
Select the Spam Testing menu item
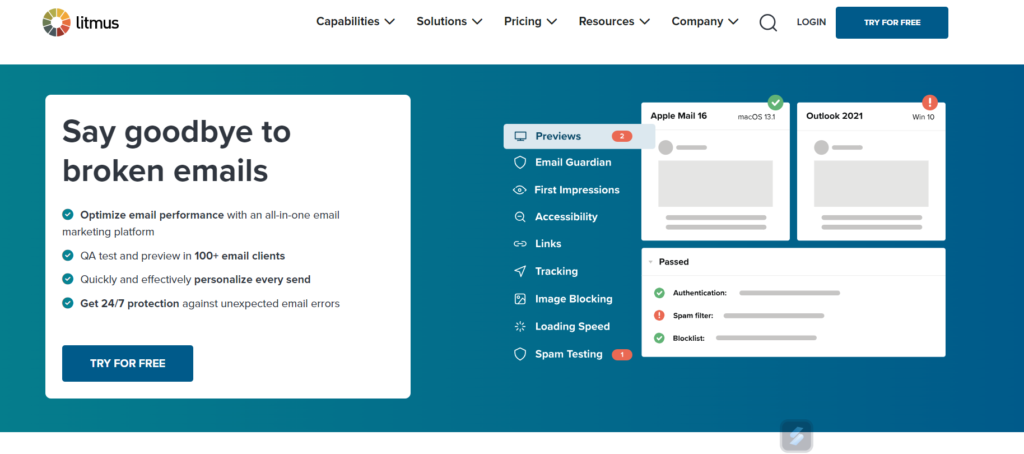pos(573,354)
